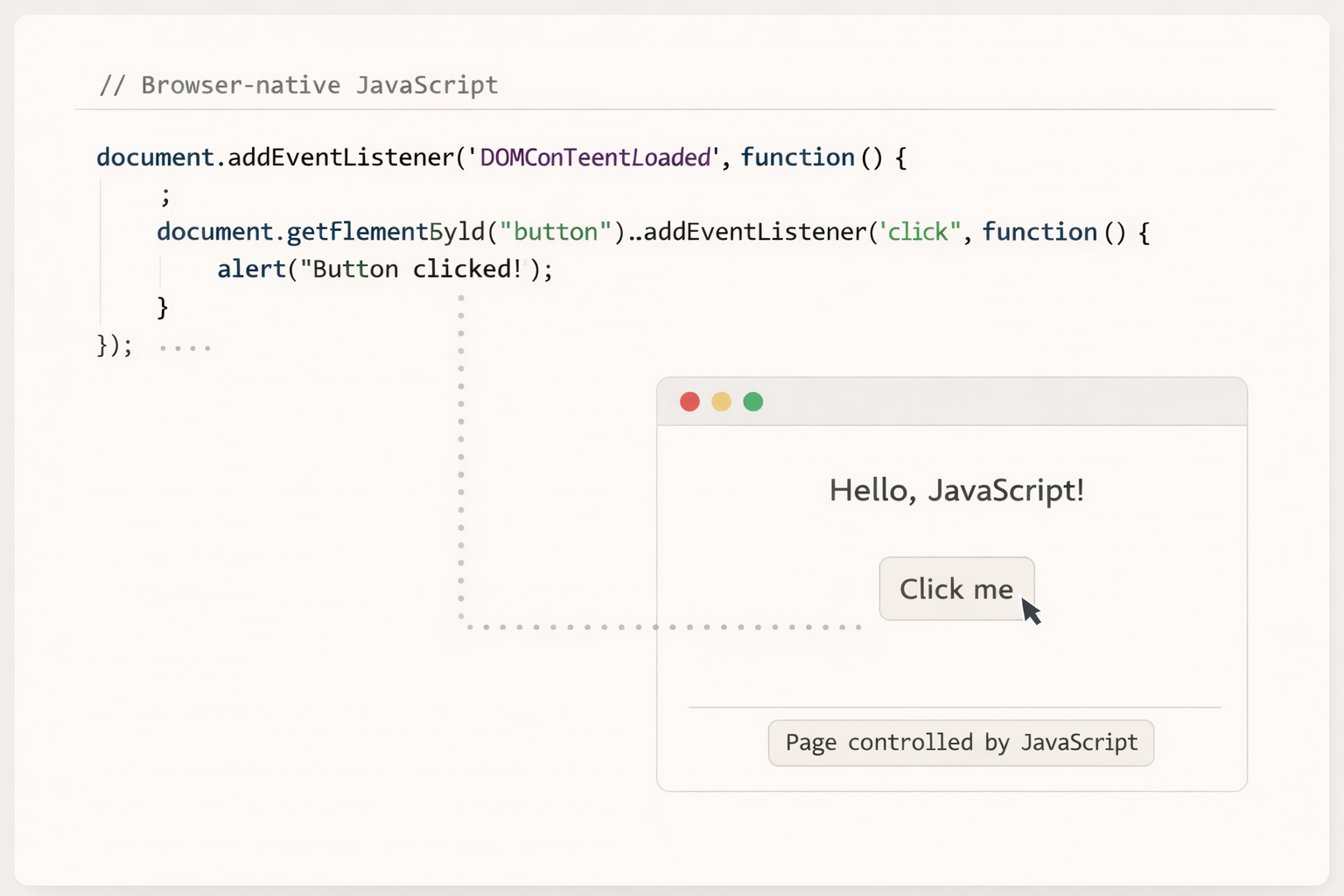
Task: Click the getFlementByld method name
Action: tap(385, 232)
